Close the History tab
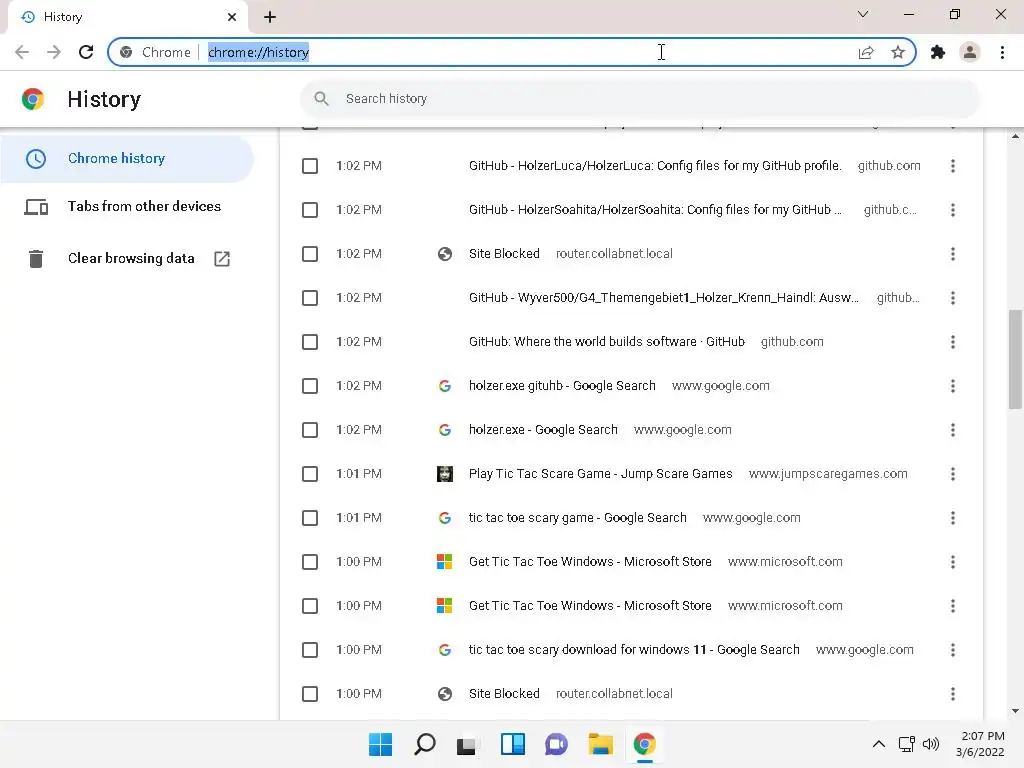This screenshot has width=1024, height=768. pyautogui.click(x=232, y=17)
